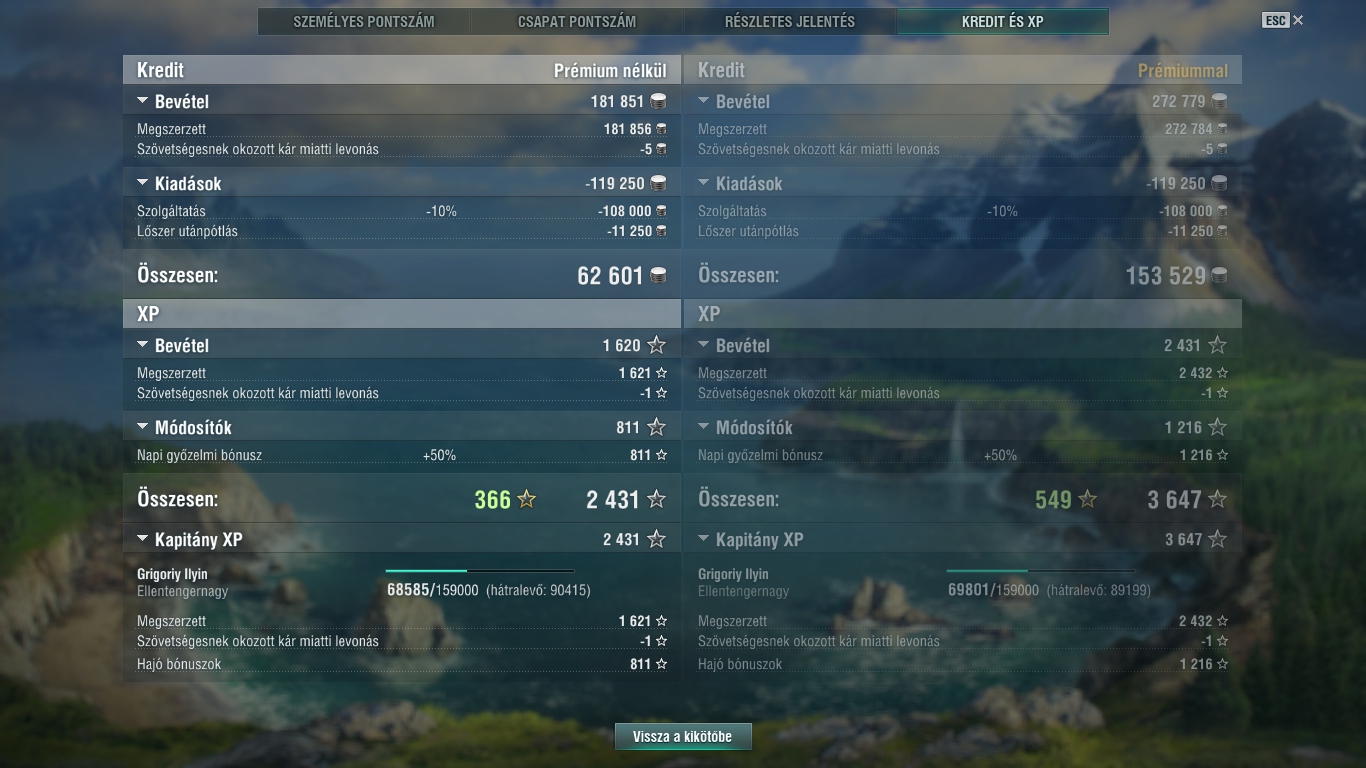The width and height of the screenshot is (1366, 768).
Task: Click the Vissza a kikötőbe button
Action: pos(683,737)
